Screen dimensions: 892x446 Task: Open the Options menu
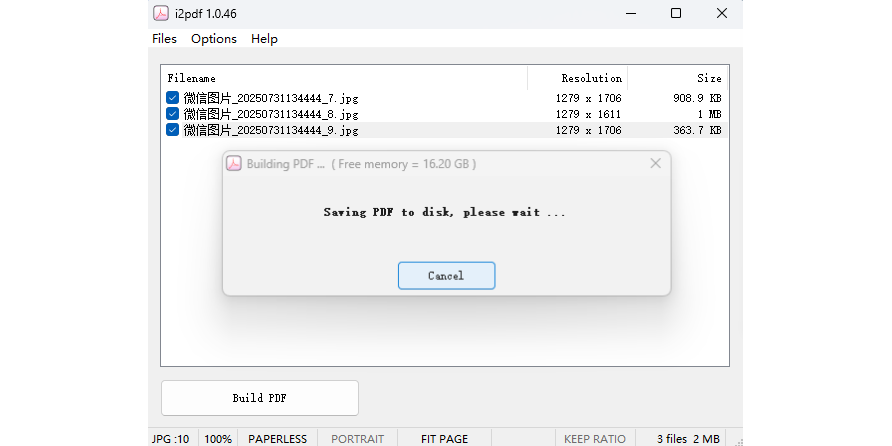[x=214, y=39]
